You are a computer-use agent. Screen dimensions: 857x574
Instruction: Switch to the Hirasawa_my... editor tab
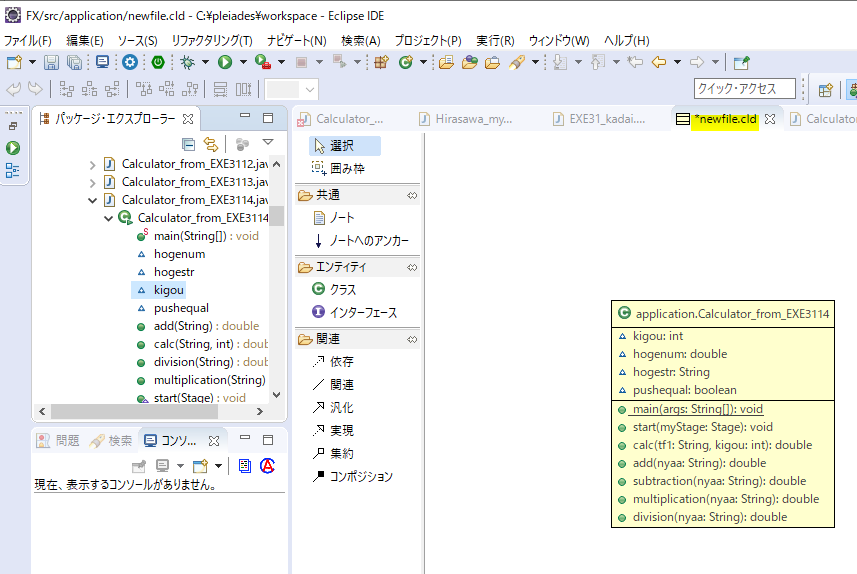tap(466, 119)
